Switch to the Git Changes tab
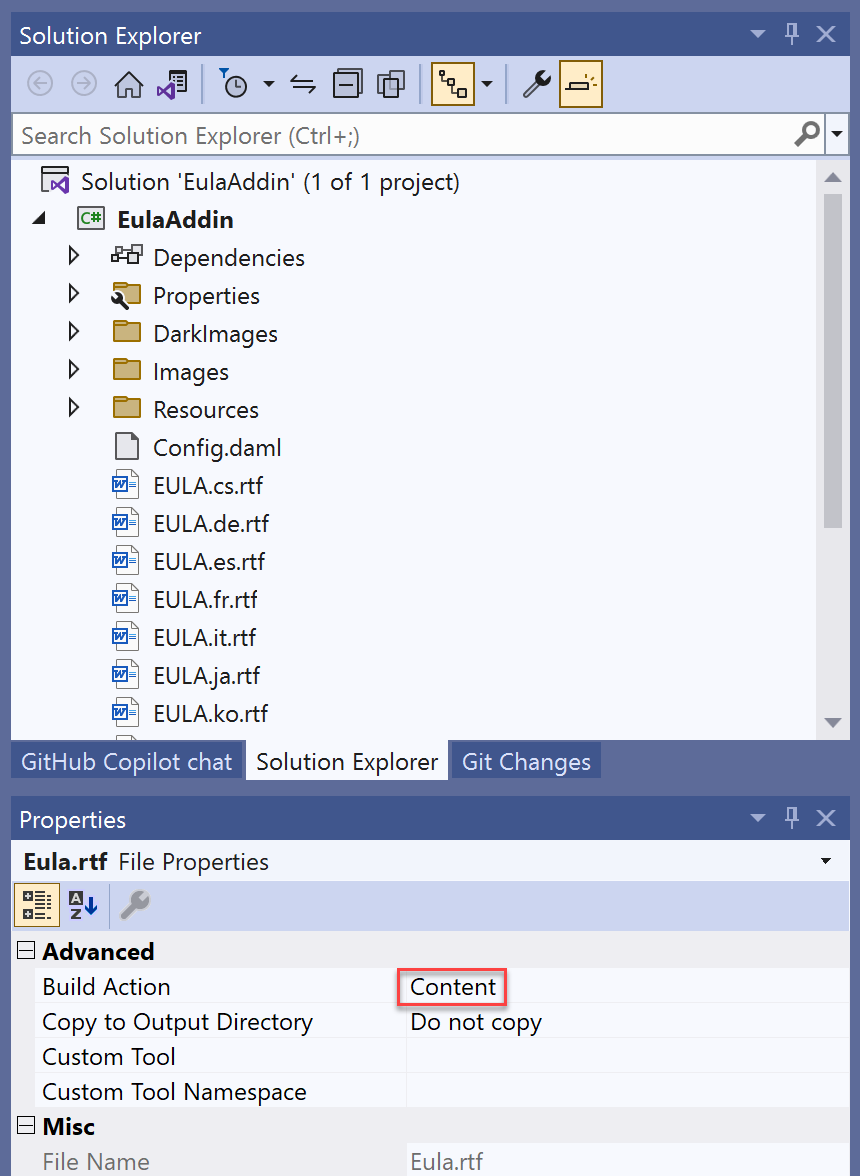The image size is (860, 1176). tap(526, 762)
